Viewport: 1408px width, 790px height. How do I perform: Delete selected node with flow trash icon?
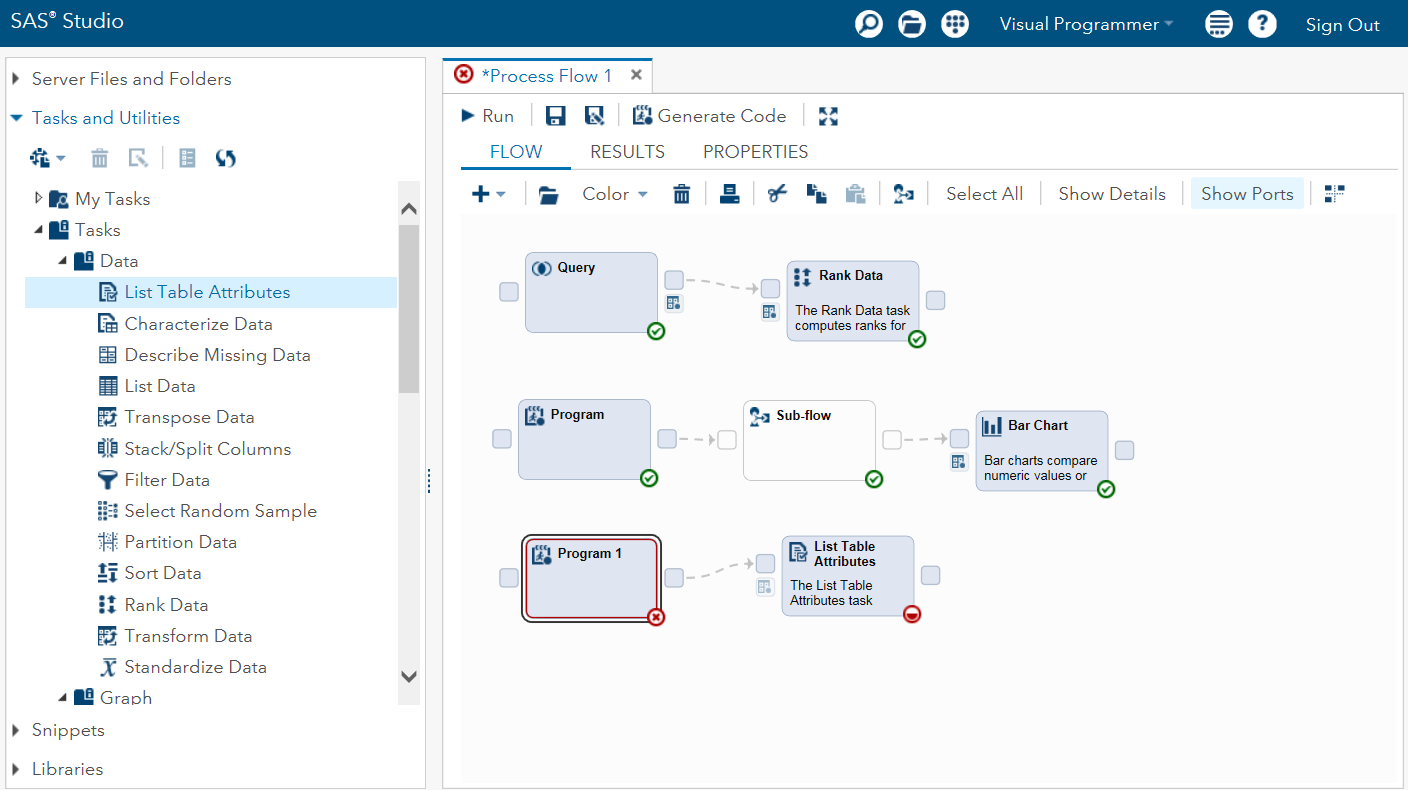tap(682, 194)
